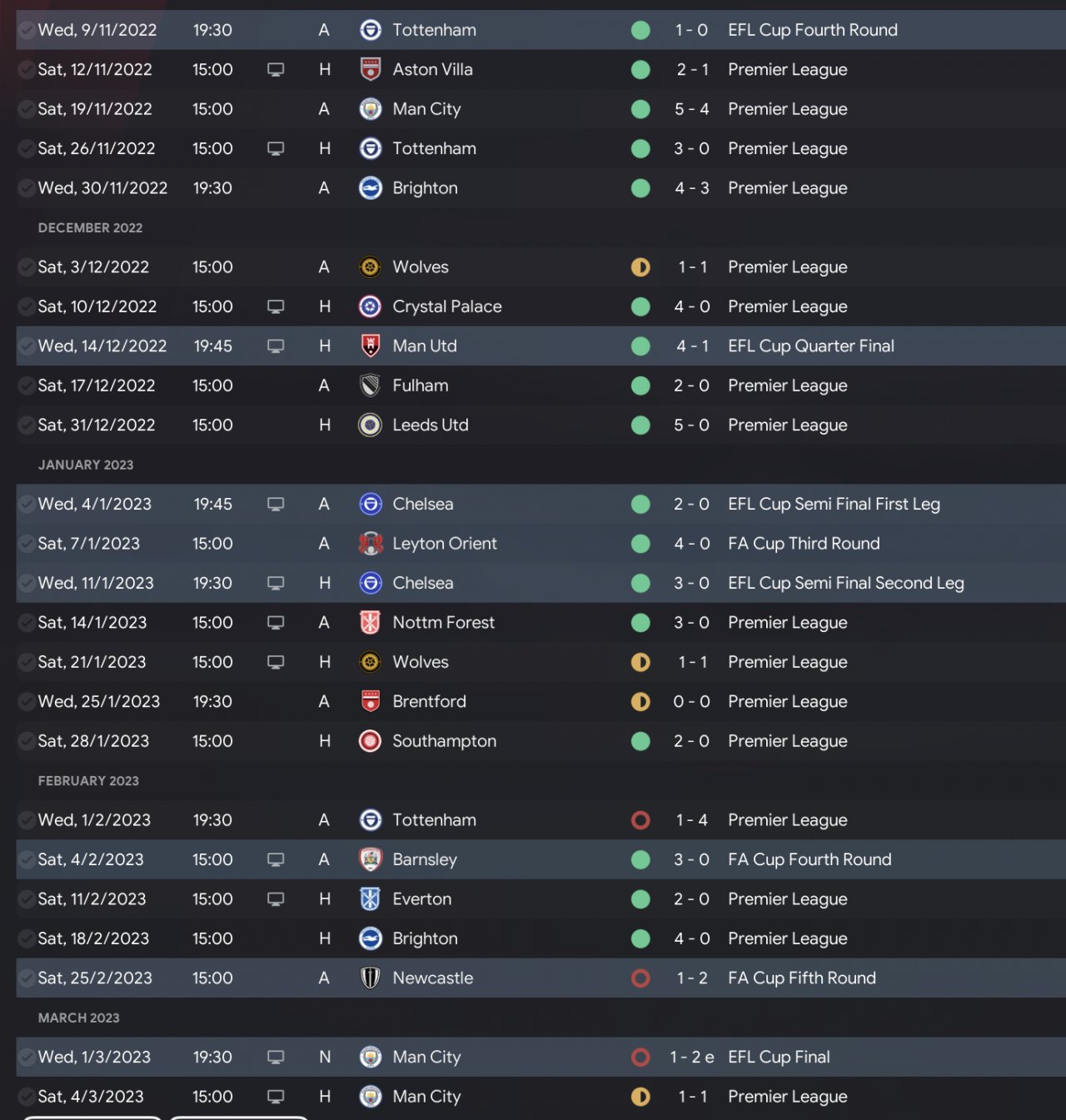This screenshot has width=1066, height=1120.
Task: Open the FA Cup Third Round competition link
Action: pos(804,544)
